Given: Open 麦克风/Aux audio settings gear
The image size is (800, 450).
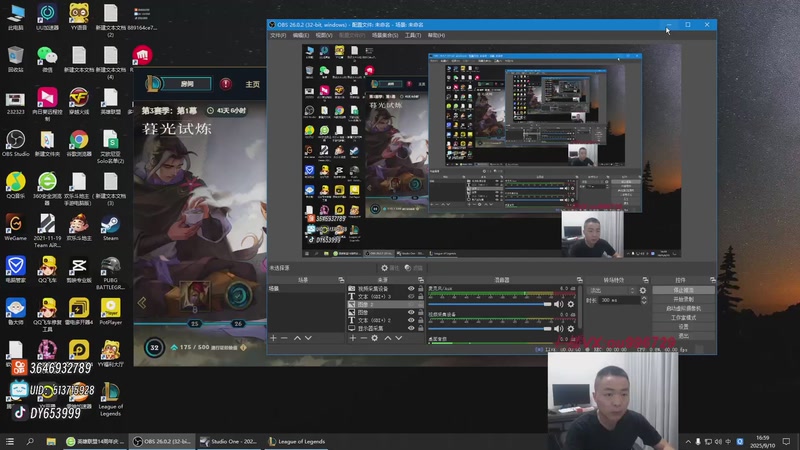Looking at the screenshot, I should (571, 304).
